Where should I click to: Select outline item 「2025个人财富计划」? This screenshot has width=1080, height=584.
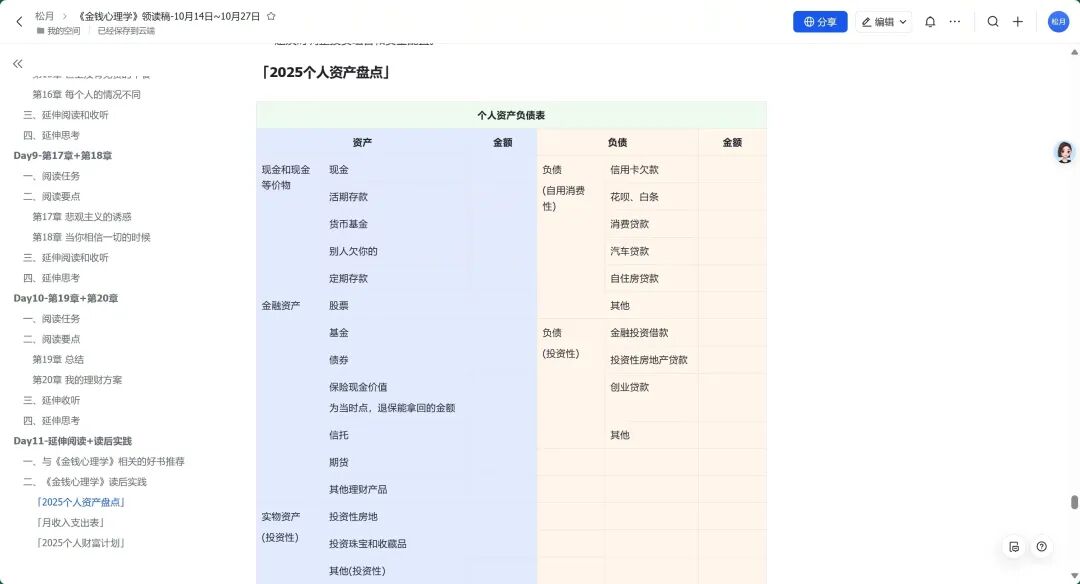point(80,543)
